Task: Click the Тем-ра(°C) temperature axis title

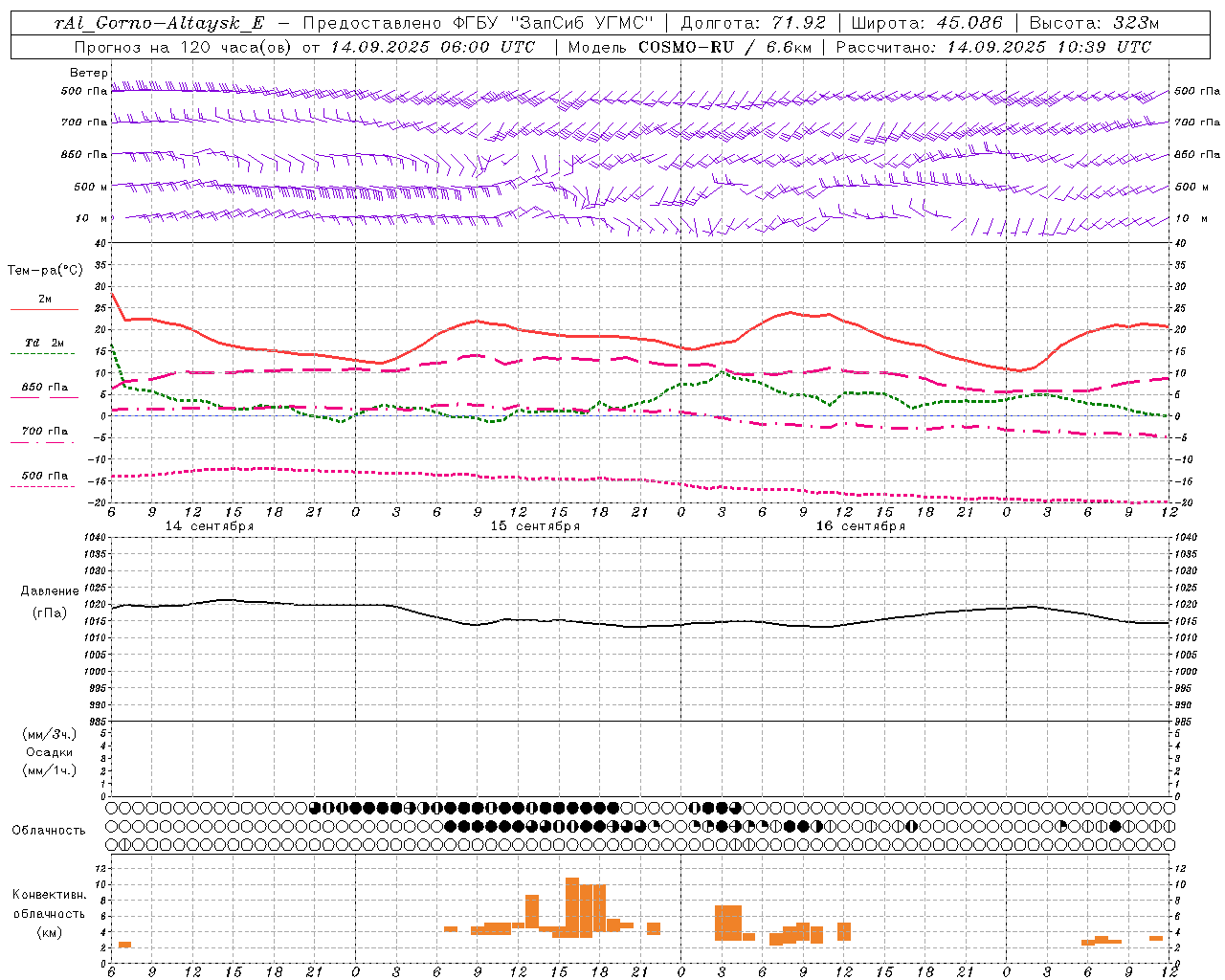Action: [45, 271]
